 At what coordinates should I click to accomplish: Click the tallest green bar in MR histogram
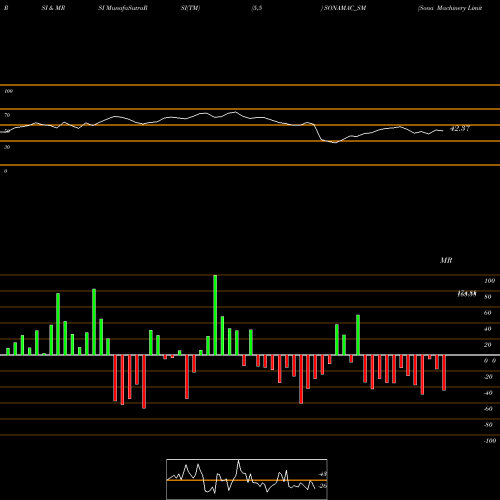[215, 315]
